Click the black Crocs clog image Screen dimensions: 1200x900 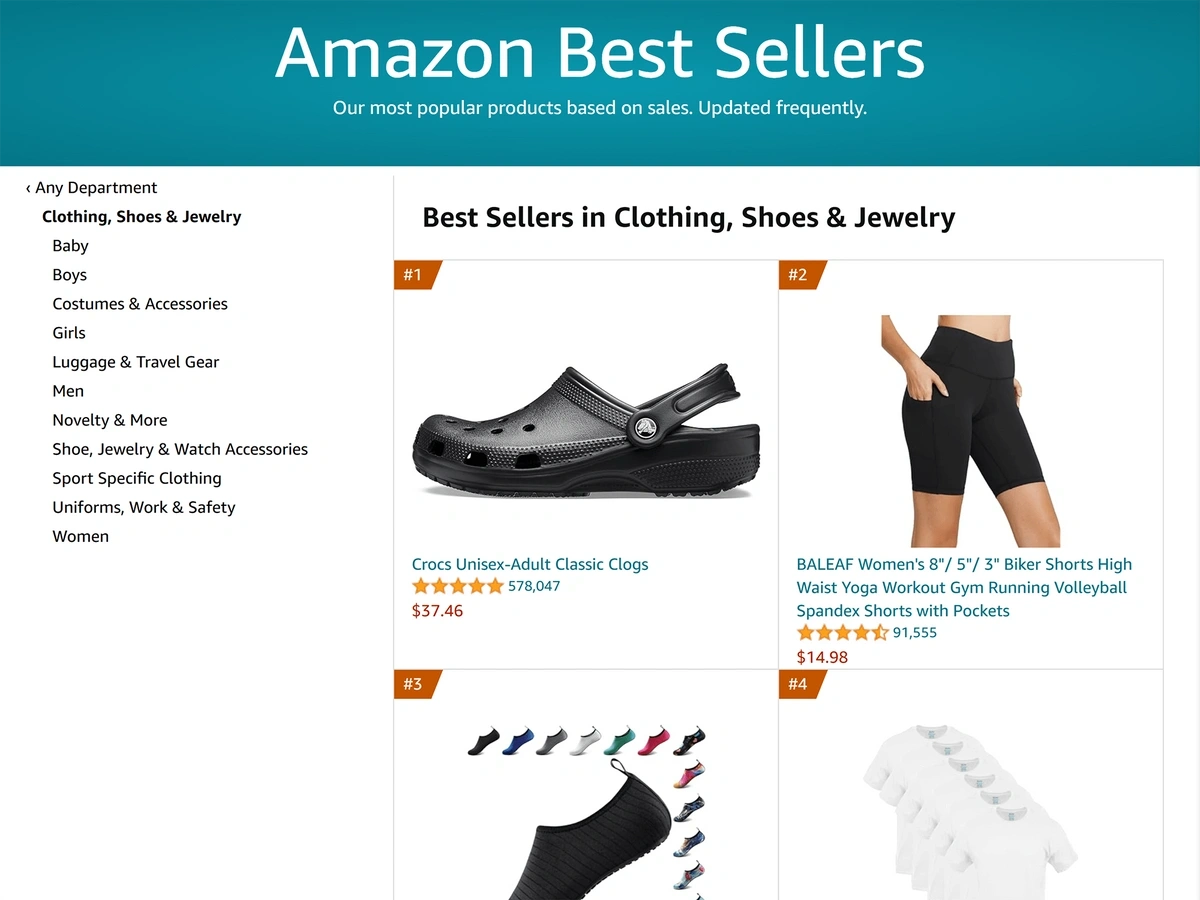tap(586, 432)
